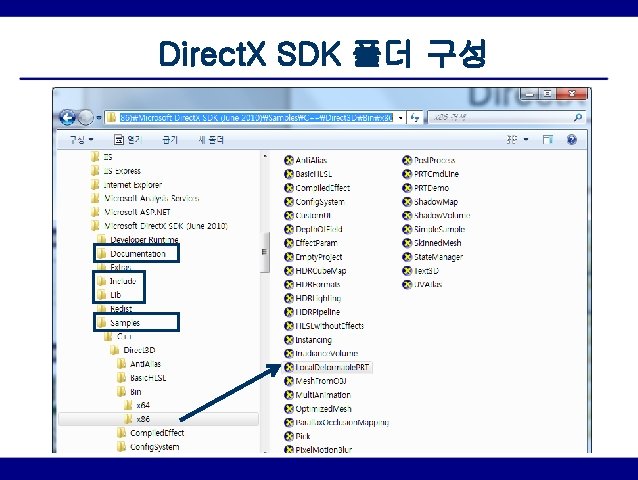Select the Redist folder
The image size is (638, 480).
coord(115,309)
